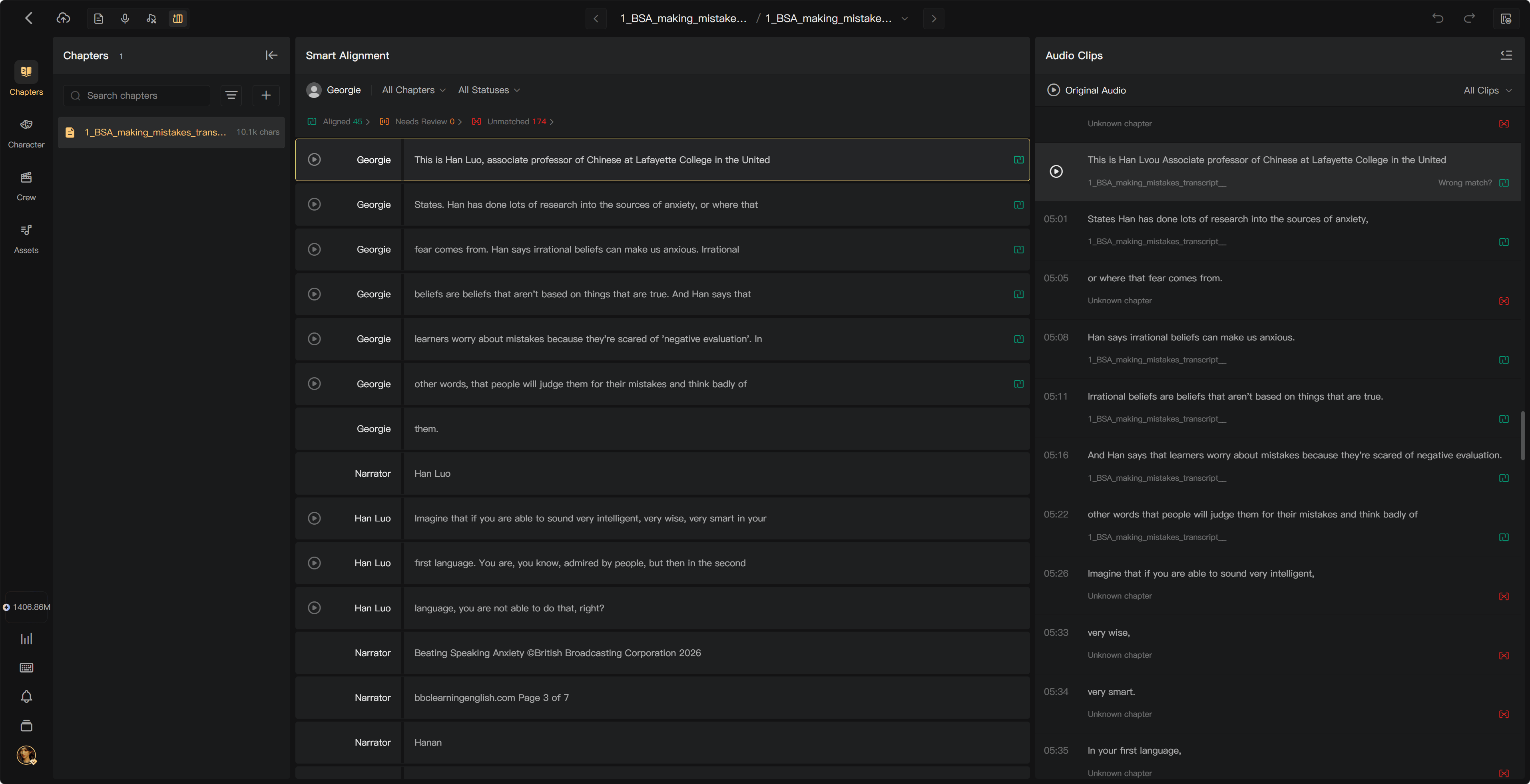Expand the All Statuses dropdown
The image size is (1530, 784).
pyautogui.click(x=489, y=90)
